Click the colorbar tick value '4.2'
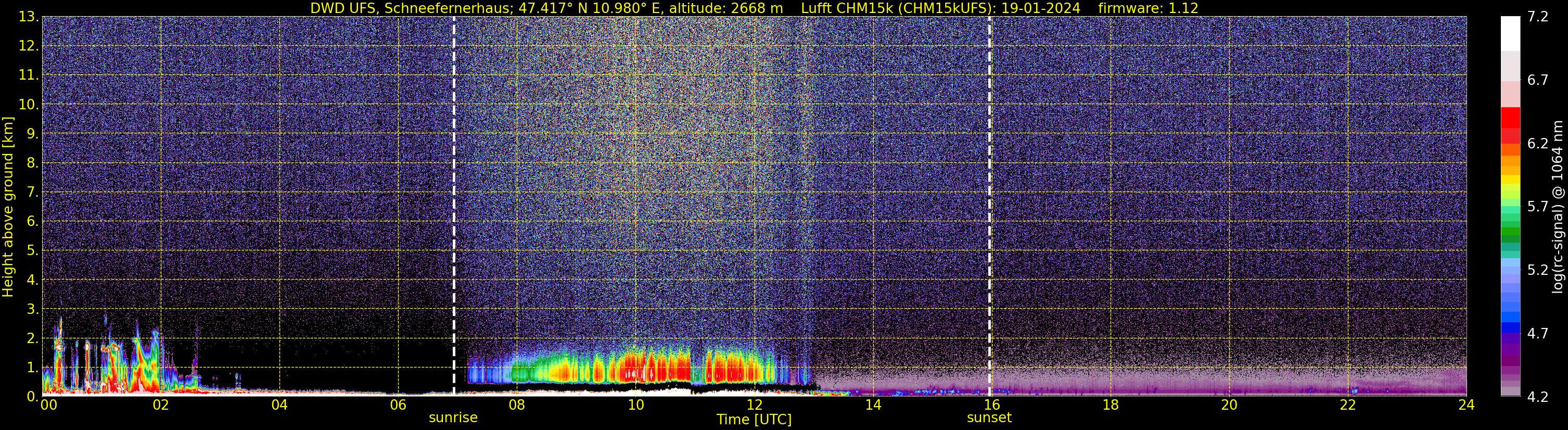This screenshot has height=430, width=1568. pyautogui.click(x=1538, y=397)
